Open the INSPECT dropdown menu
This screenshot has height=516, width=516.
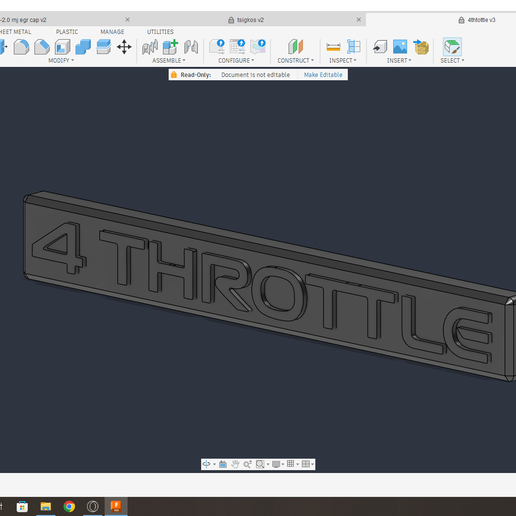tap(343, 60)
